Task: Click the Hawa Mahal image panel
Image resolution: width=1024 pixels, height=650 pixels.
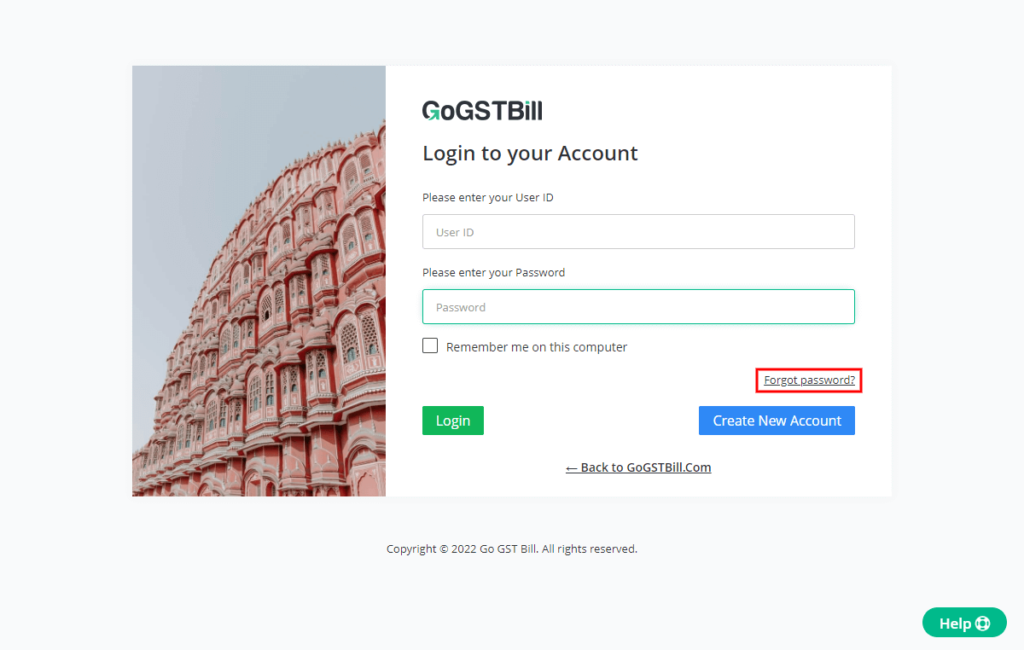Action: click(x=258, y=280)
